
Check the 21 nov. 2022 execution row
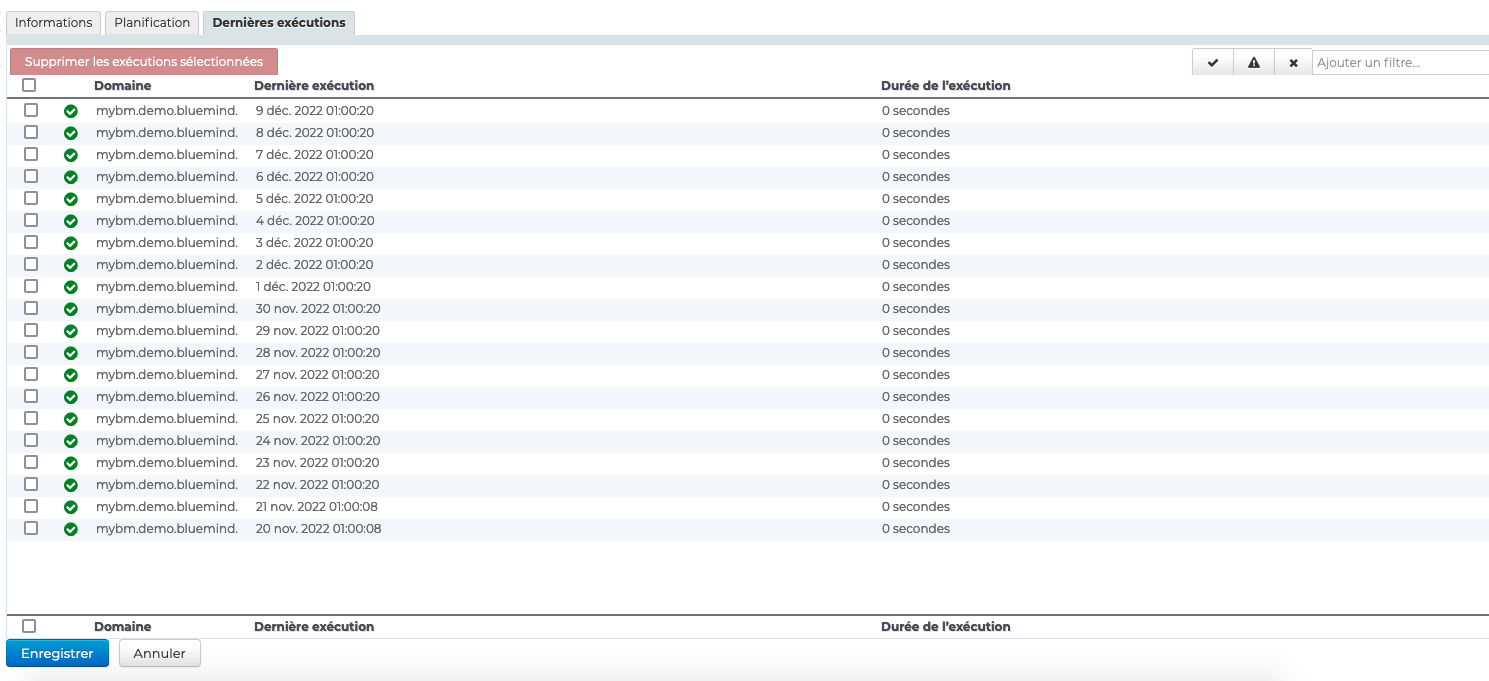click(31, 506)
